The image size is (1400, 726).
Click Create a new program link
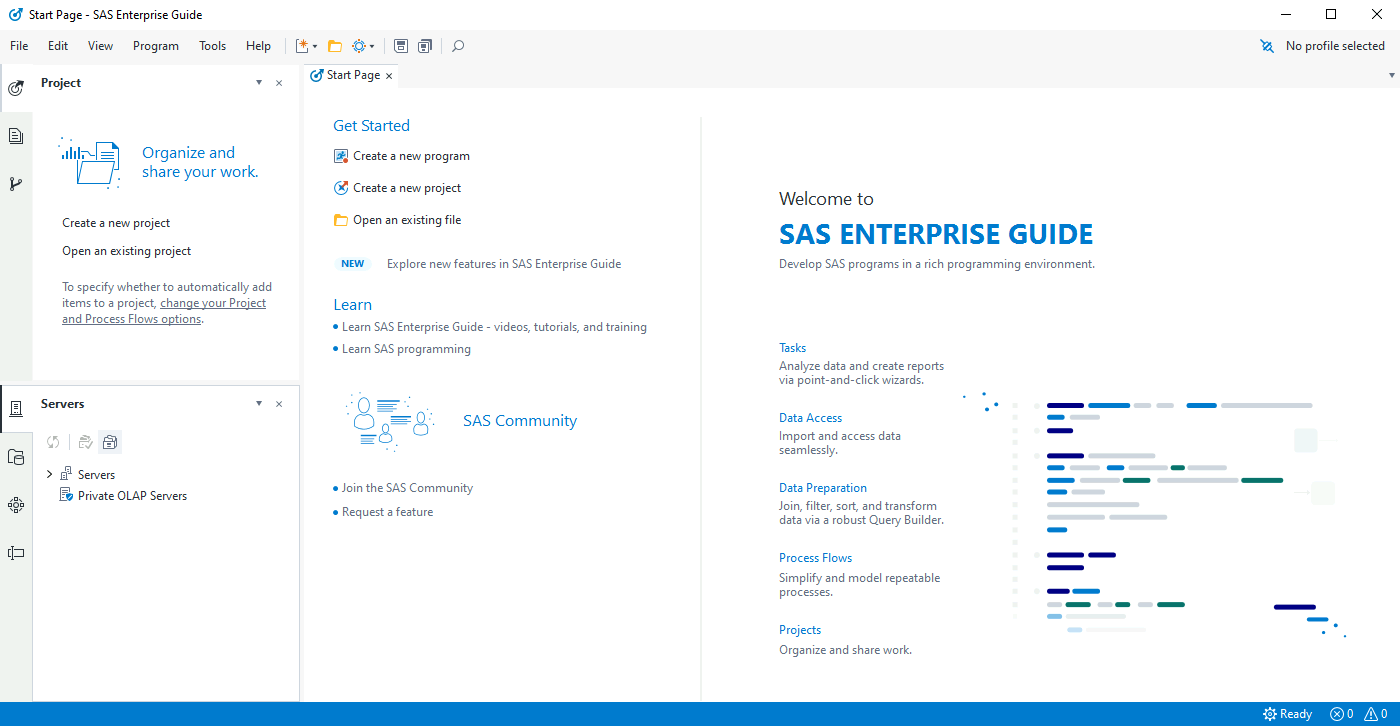click(x=411, y=156)
